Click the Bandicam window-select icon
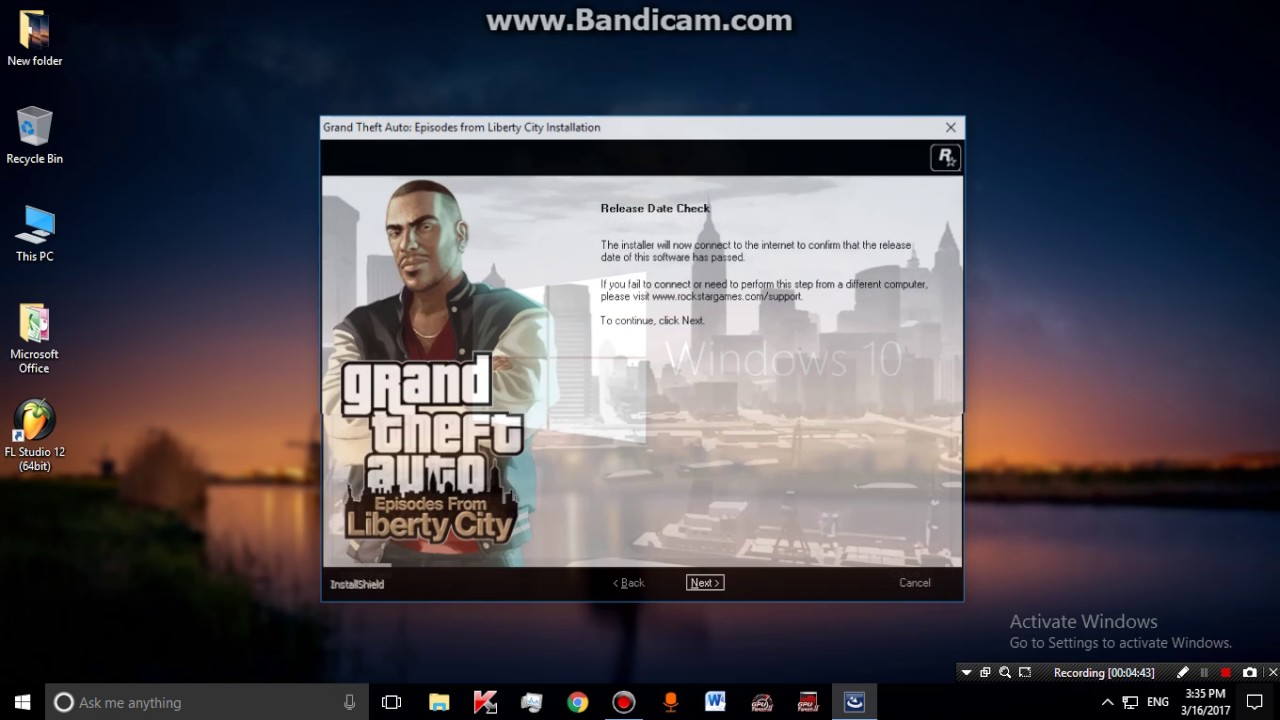 coord(985,673)
